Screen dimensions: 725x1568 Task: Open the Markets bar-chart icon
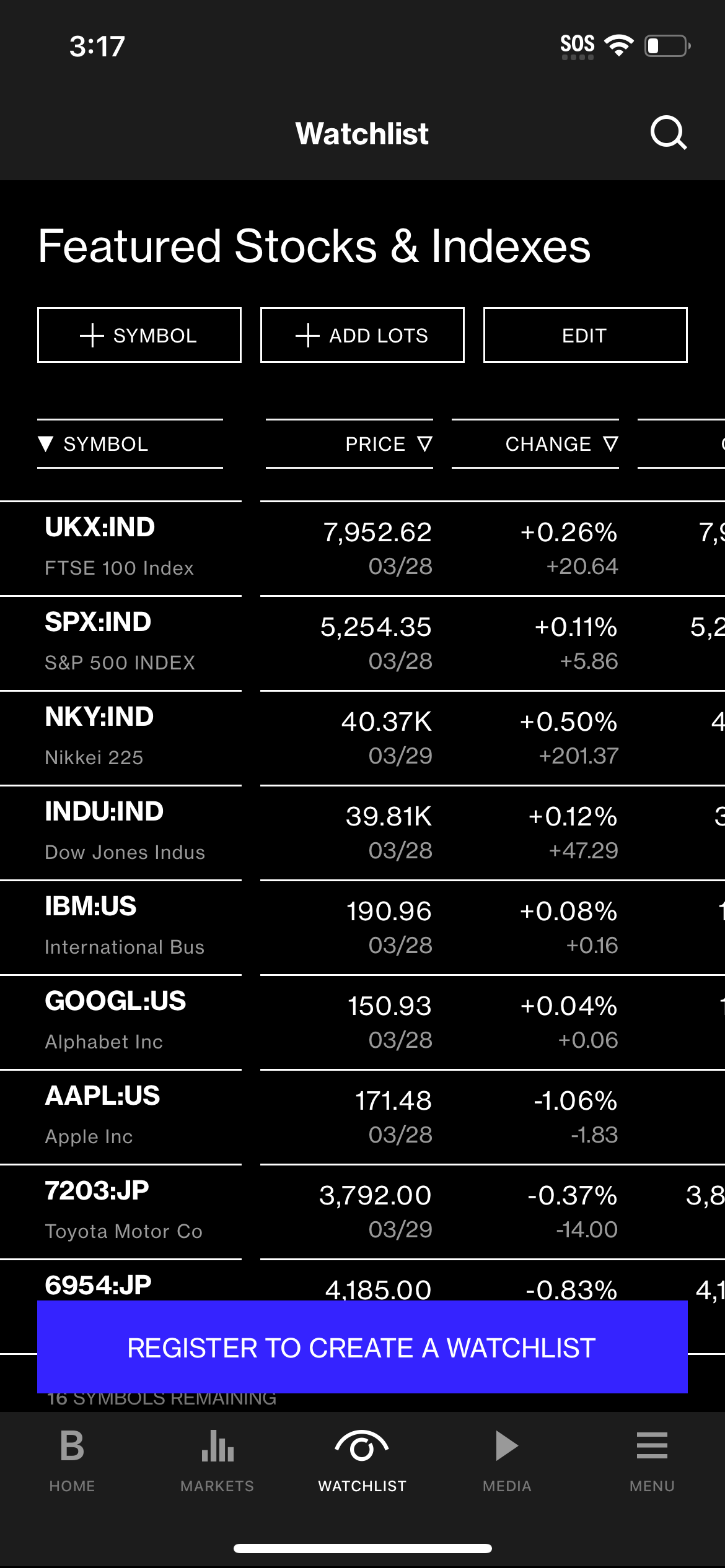(217, 1447)
